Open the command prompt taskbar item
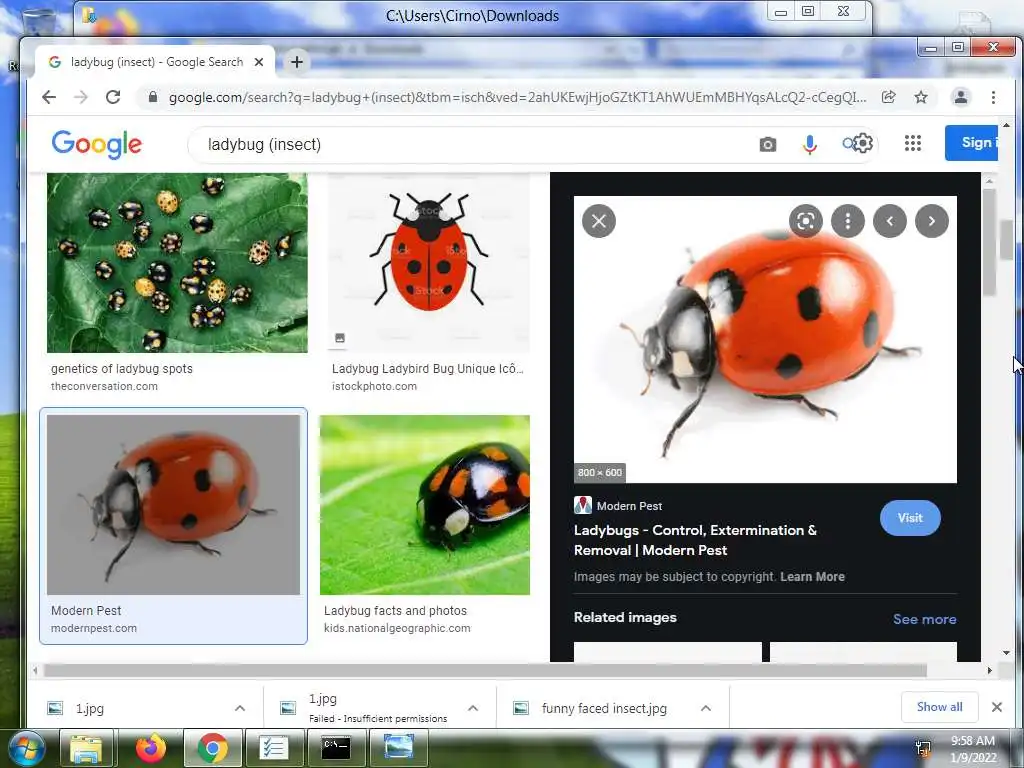This screenshot has height=768, width=1024. tap(336, 748)
